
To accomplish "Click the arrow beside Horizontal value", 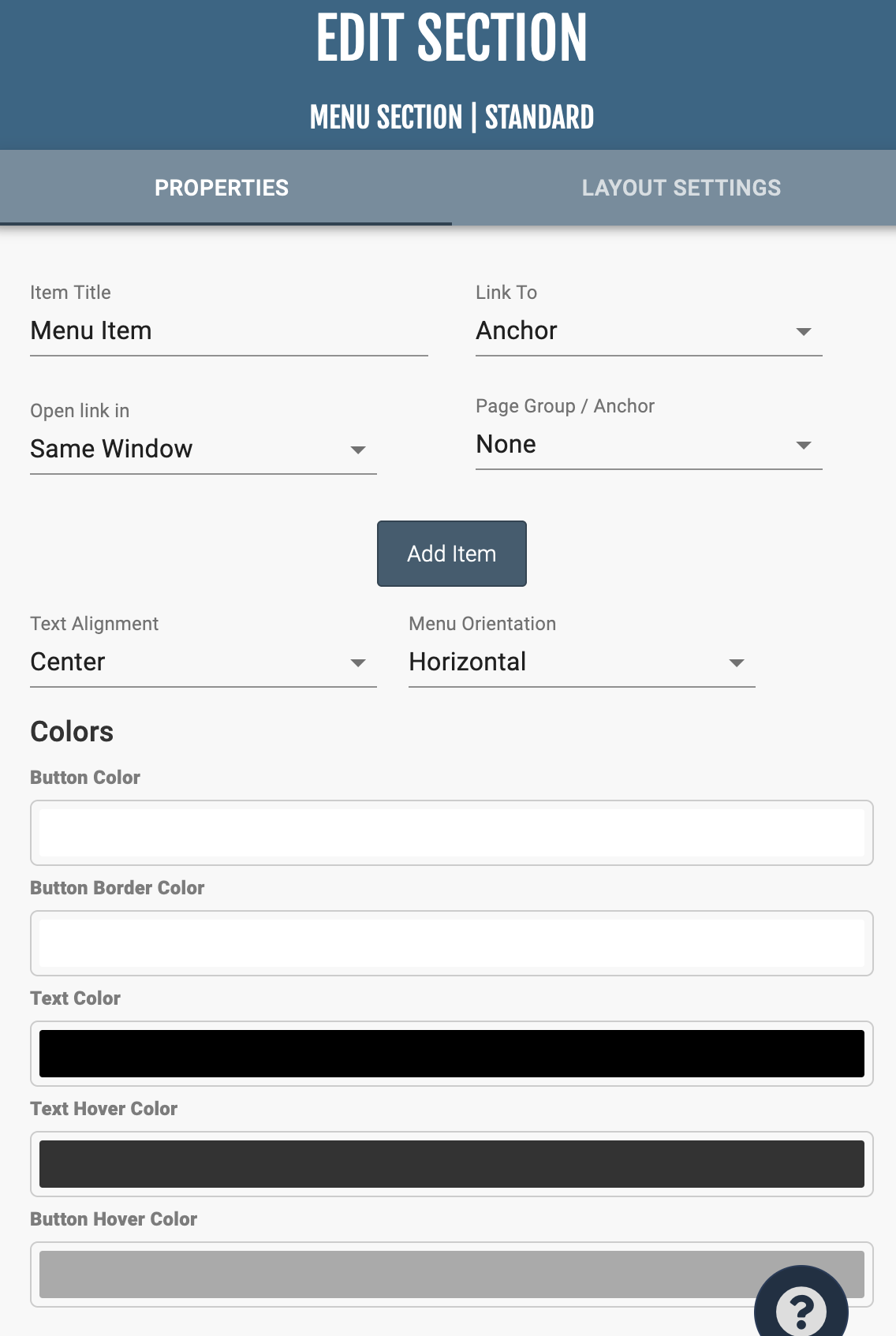I will coord(737,663).
